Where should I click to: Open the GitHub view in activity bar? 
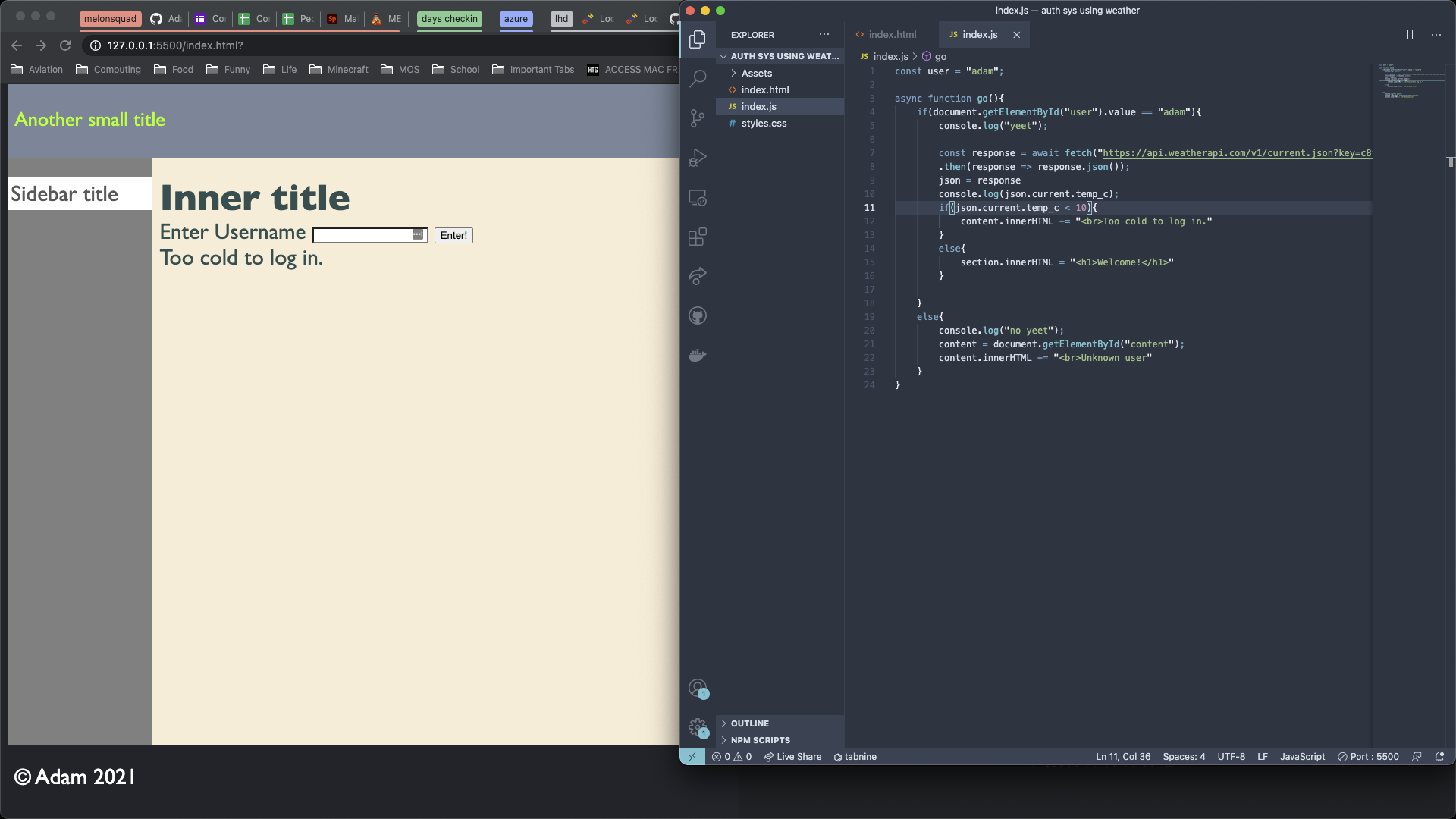pos(697,315)
